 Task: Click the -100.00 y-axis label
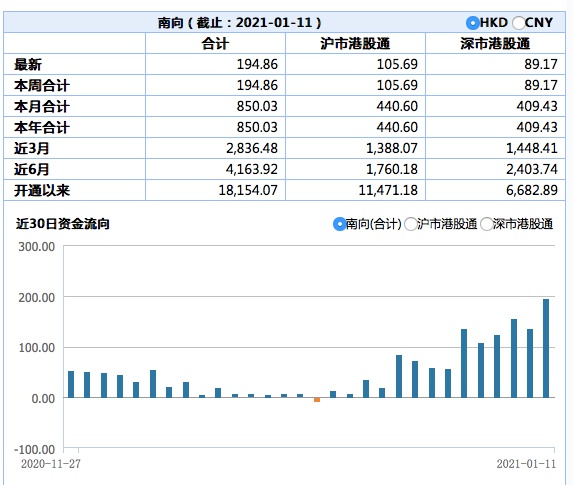click(x=34, y=449)
